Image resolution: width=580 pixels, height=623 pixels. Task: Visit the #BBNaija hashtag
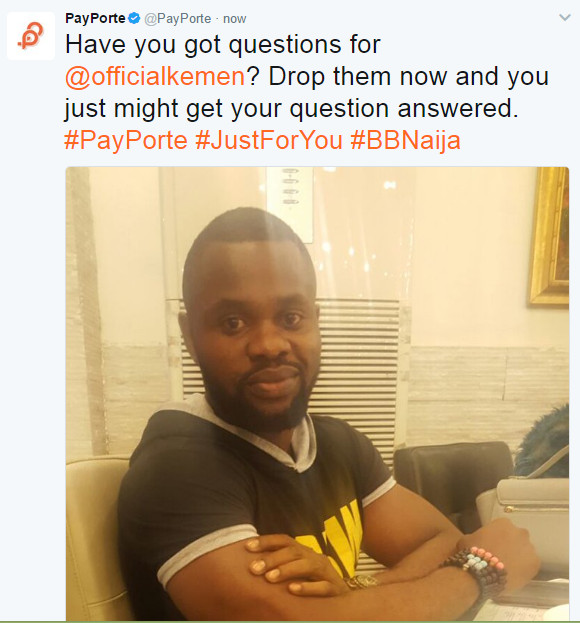tap(406, 140)
